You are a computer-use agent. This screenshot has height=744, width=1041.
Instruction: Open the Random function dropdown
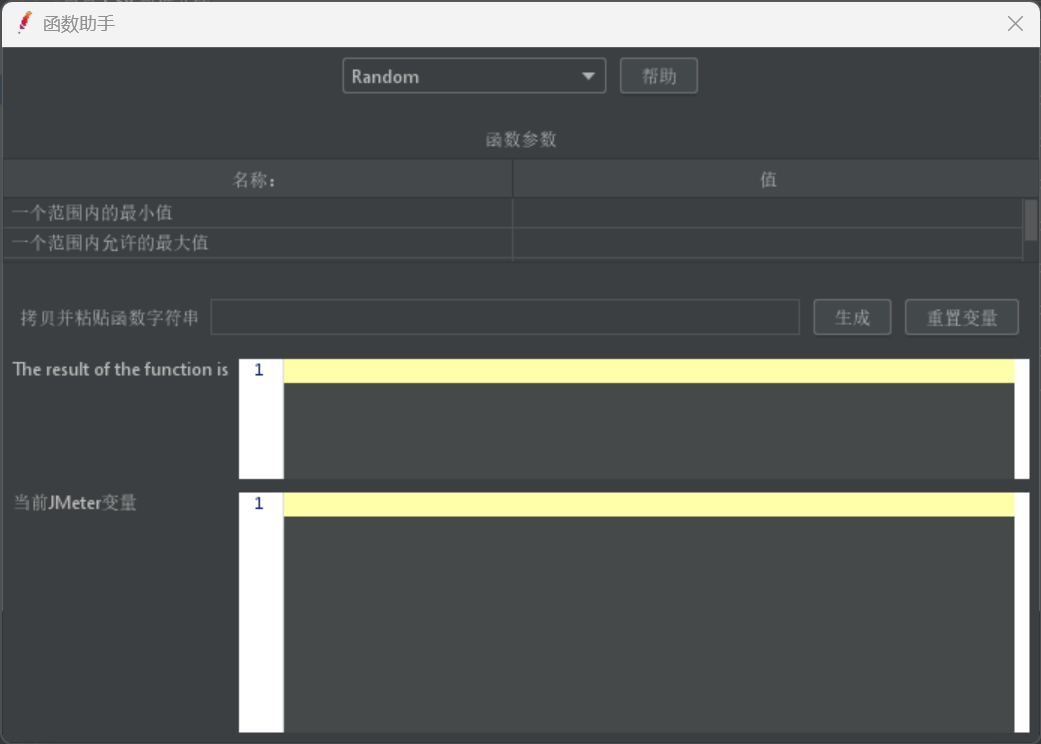[x=474, y=76]
